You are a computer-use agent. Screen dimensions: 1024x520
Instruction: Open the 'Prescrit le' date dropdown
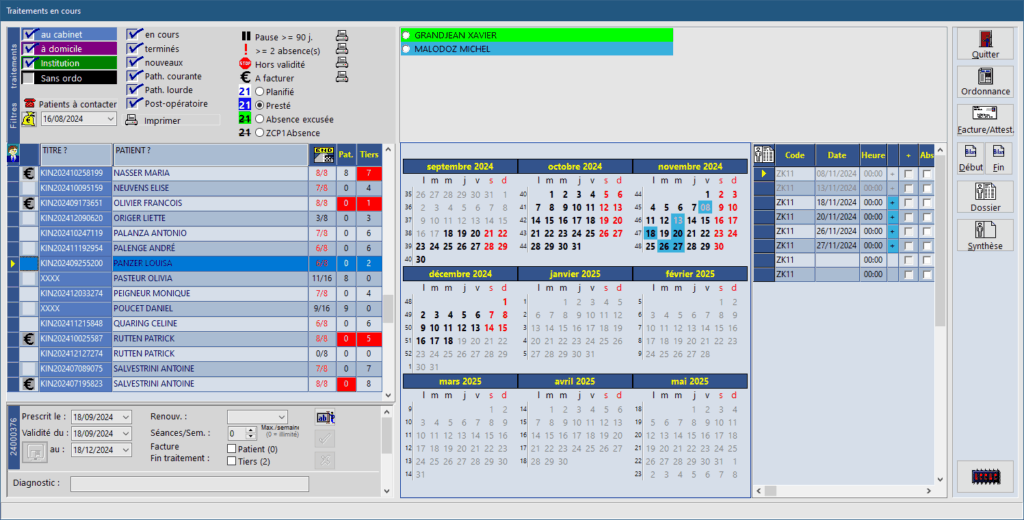[126, 417]
